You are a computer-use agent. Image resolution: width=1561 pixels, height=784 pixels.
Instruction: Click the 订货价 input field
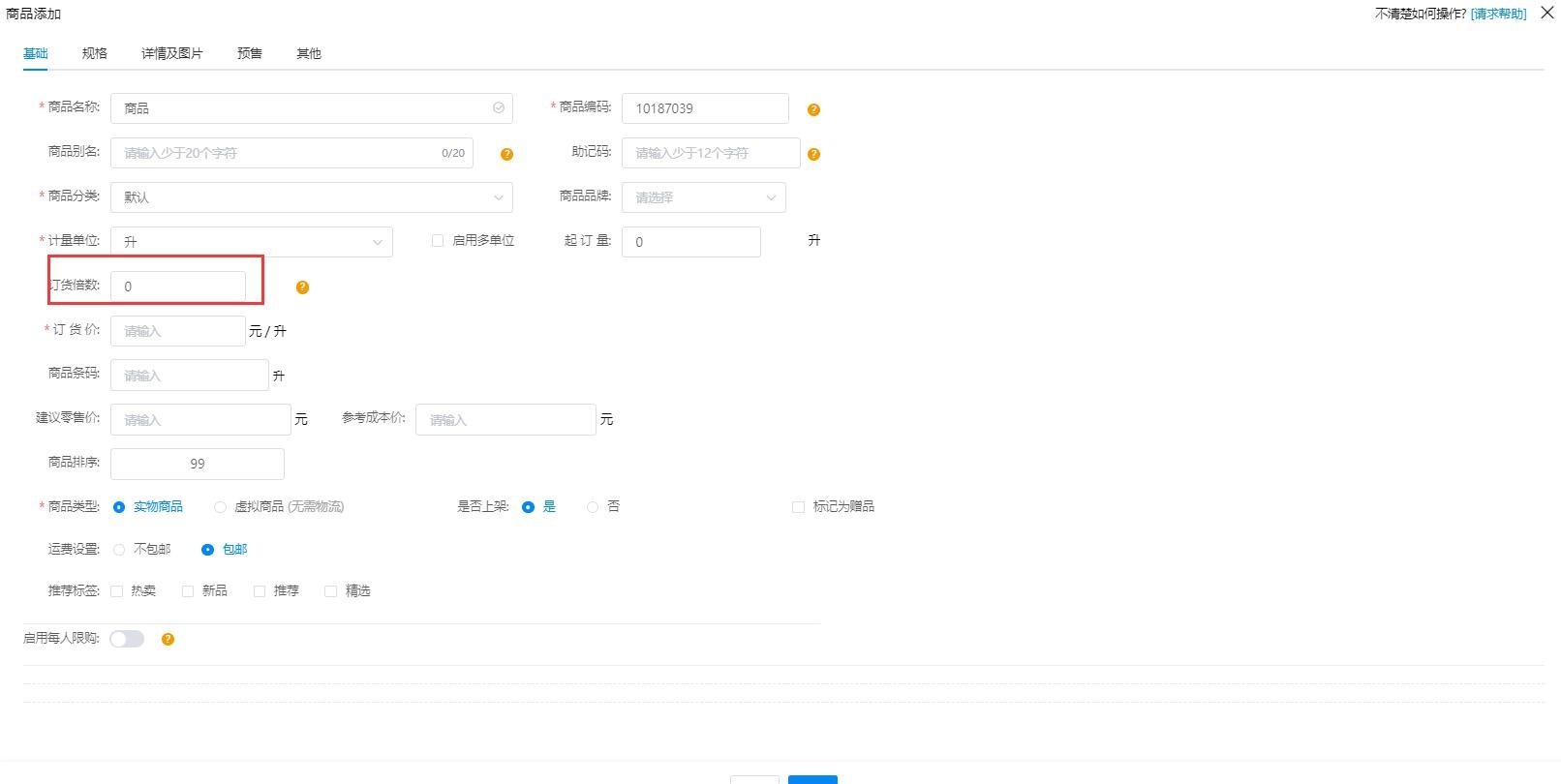tap(178, 331)
